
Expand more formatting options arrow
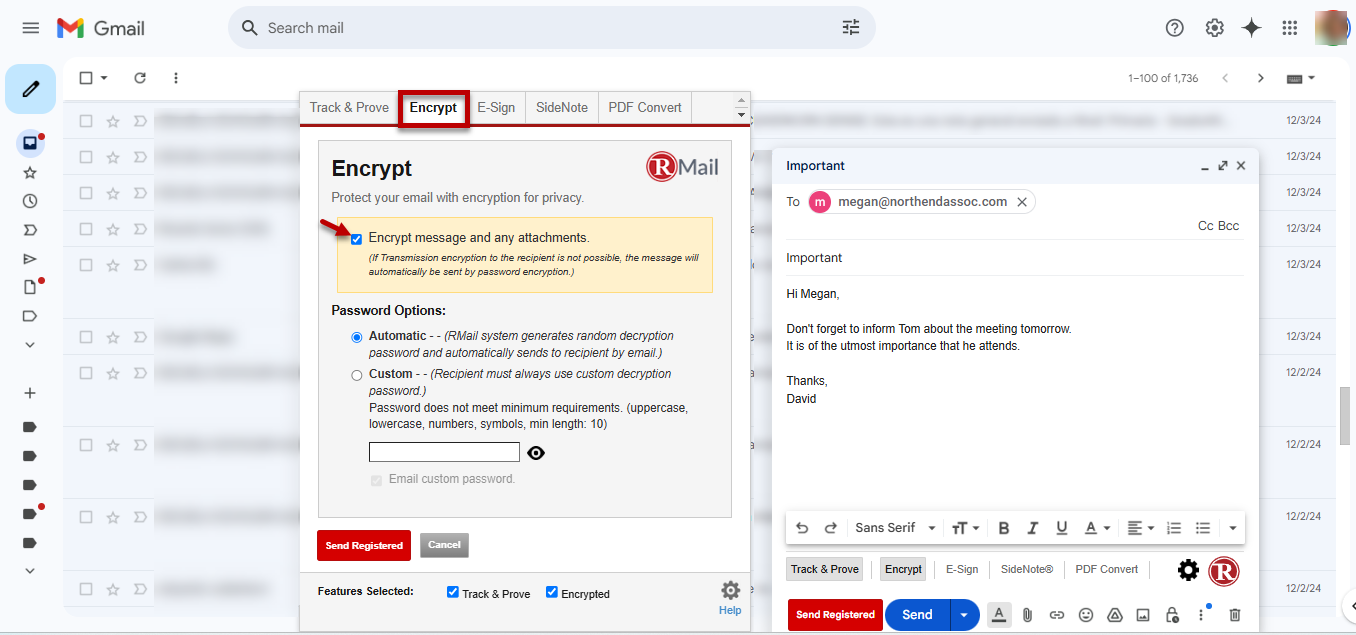tap(1233, 528)
